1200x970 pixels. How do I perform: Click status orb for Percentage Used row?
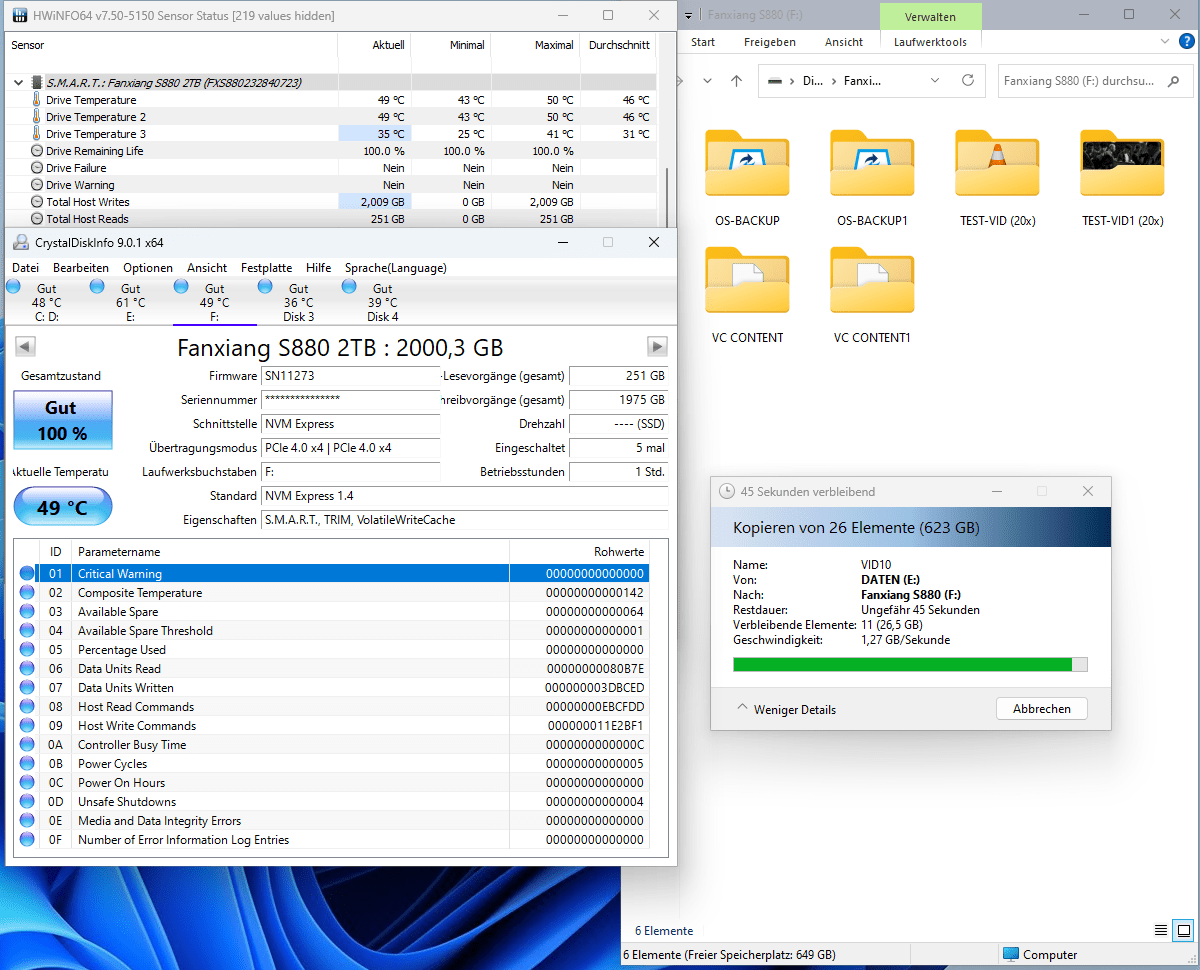[27, 650]
